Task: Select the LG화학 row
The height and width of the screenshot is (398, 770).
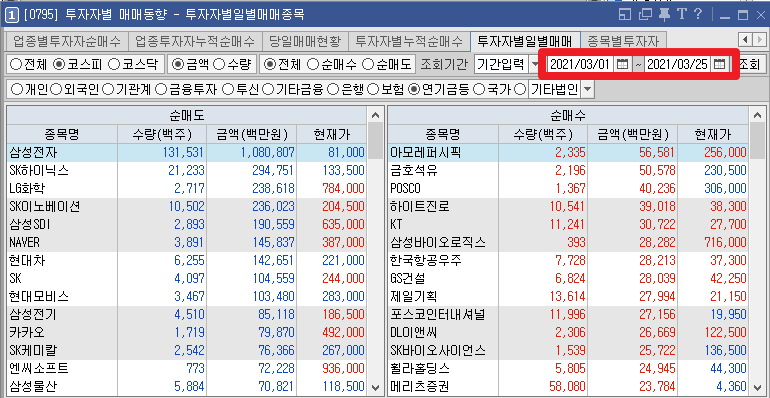Action: point(187,189)
